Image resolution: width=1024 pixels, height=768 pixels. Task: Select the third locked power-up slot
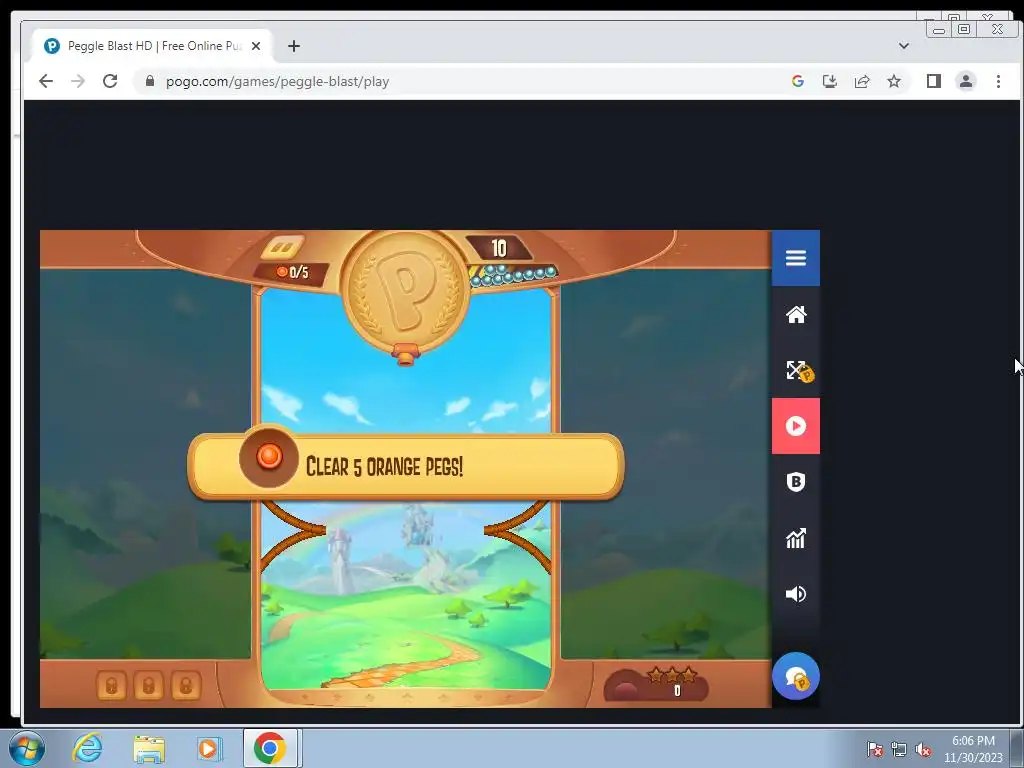click(x=186, y=686)
